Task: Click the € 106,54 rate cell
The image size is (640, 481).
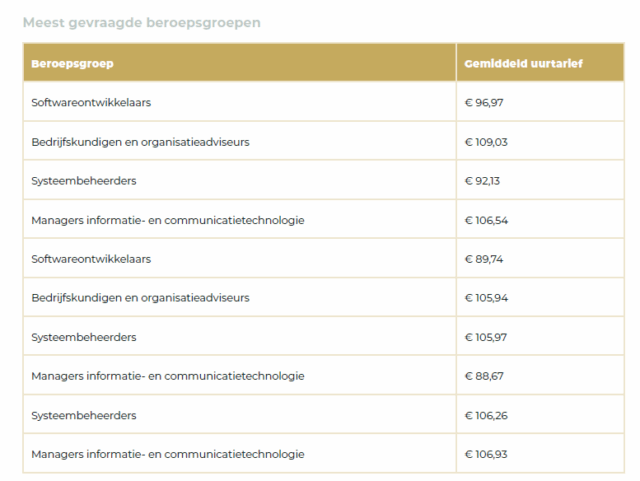Action: click(x=540, y=219)
